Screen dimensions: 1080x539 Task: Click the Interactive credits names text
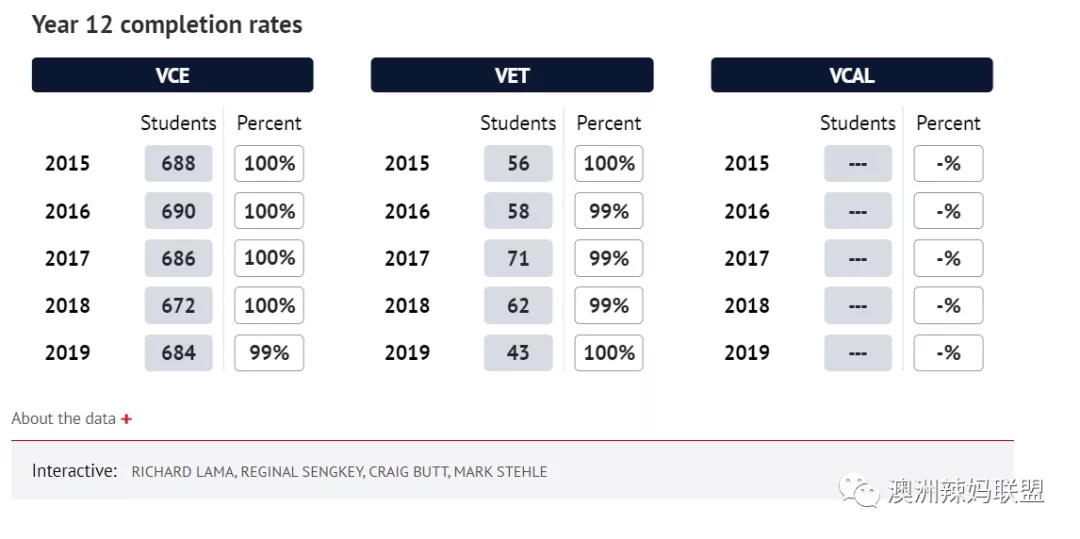click(340, 472)
